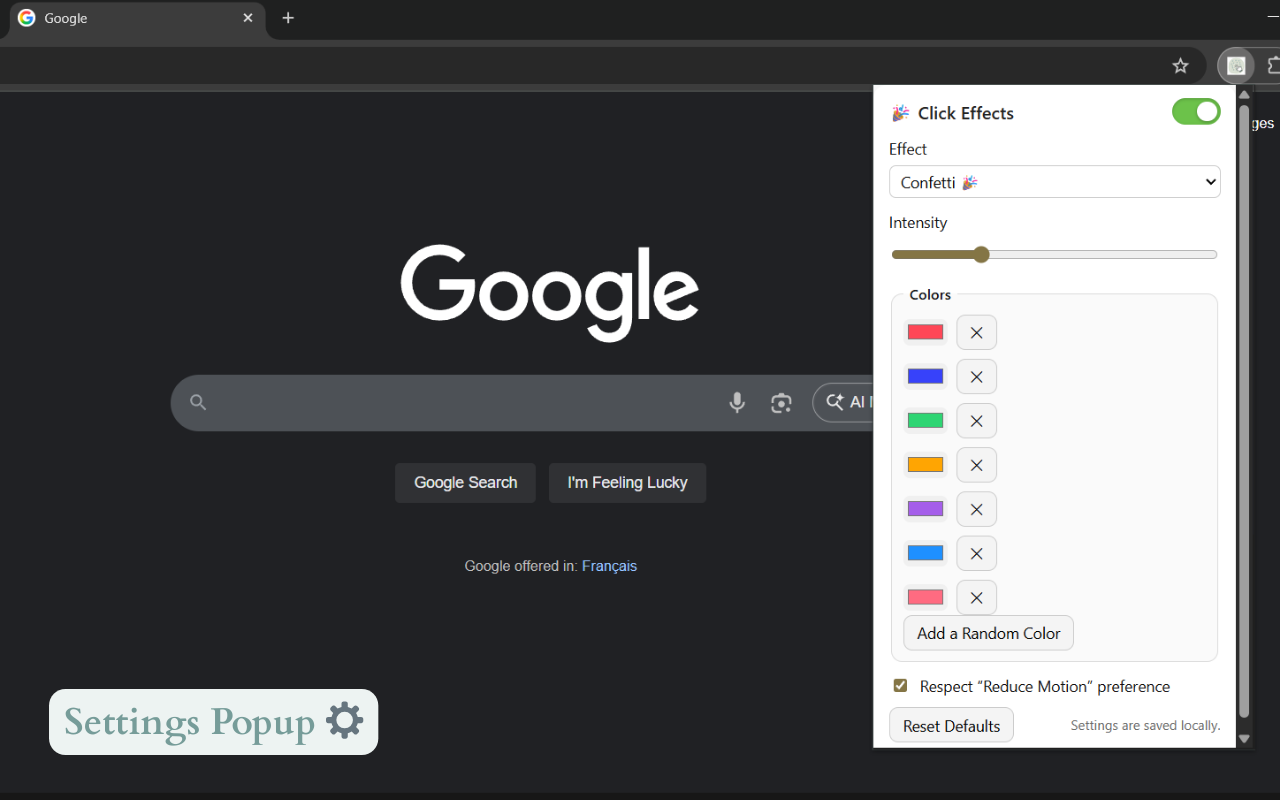Click the popup scrollbar down arrow
Viewport: 1280px width, 800px height.
[1245, 739]
